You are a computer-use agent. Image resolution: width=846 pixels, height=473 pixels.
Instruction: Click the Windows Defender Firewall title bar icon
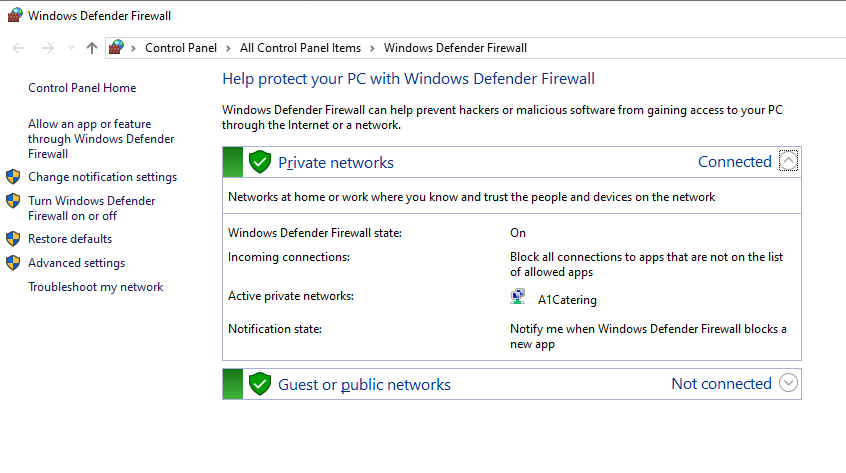tap(15, 15)
